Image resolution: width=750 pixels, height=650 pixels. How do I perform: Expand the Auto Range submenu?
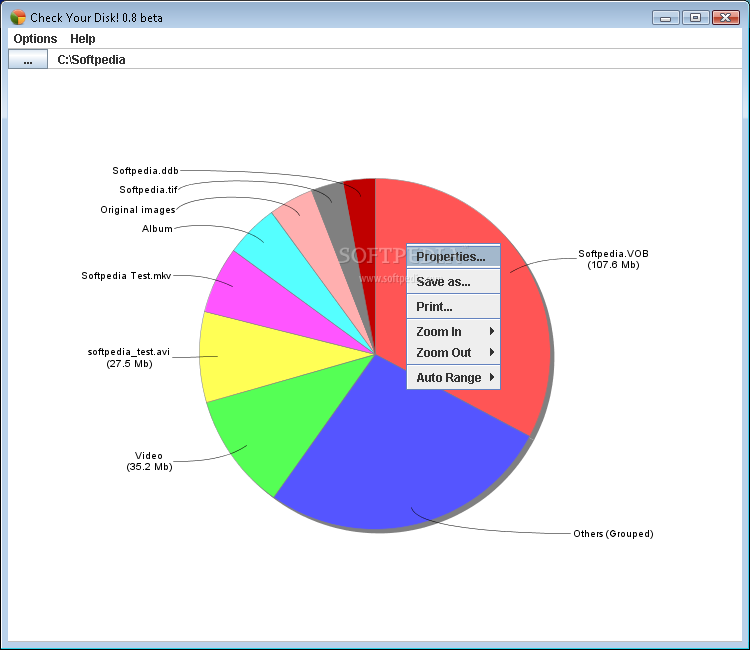[453, 377]
